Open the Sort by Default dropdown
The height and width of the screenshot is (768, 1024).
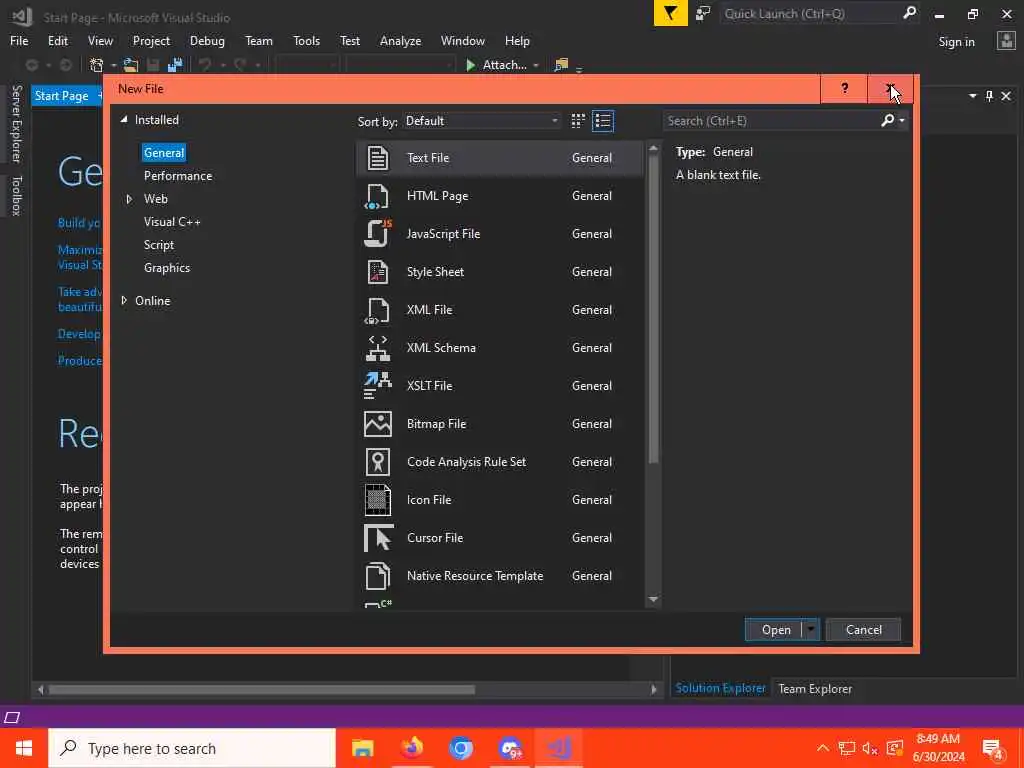[x=481, y=121]
